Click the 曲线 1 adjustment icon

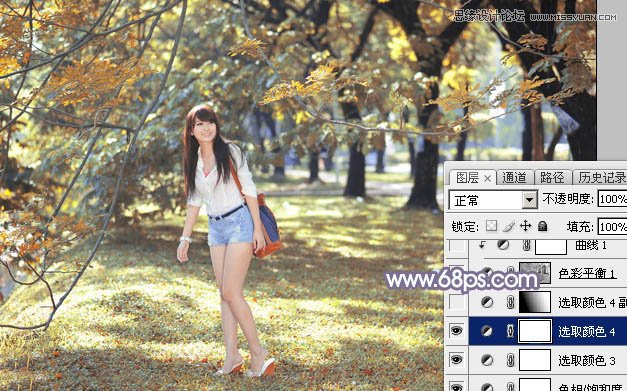coord(503,245)
